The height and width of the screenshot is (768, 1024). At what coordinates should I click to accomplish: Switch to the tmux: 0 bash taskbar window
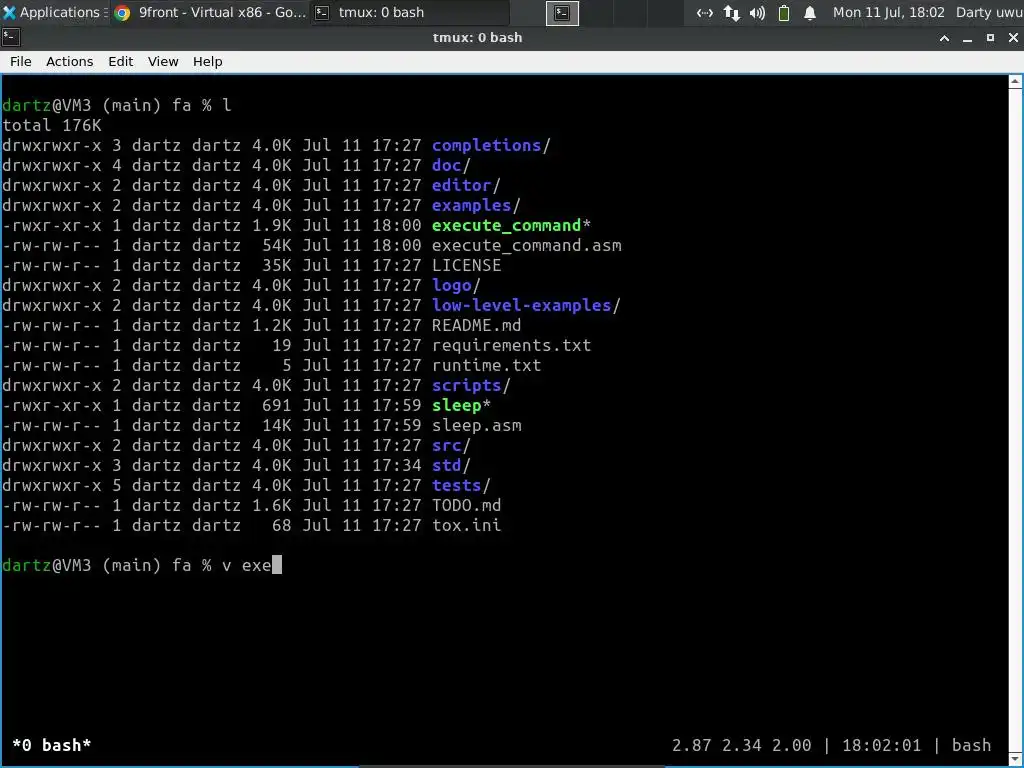pyautogui.click(x=409, y=12)
